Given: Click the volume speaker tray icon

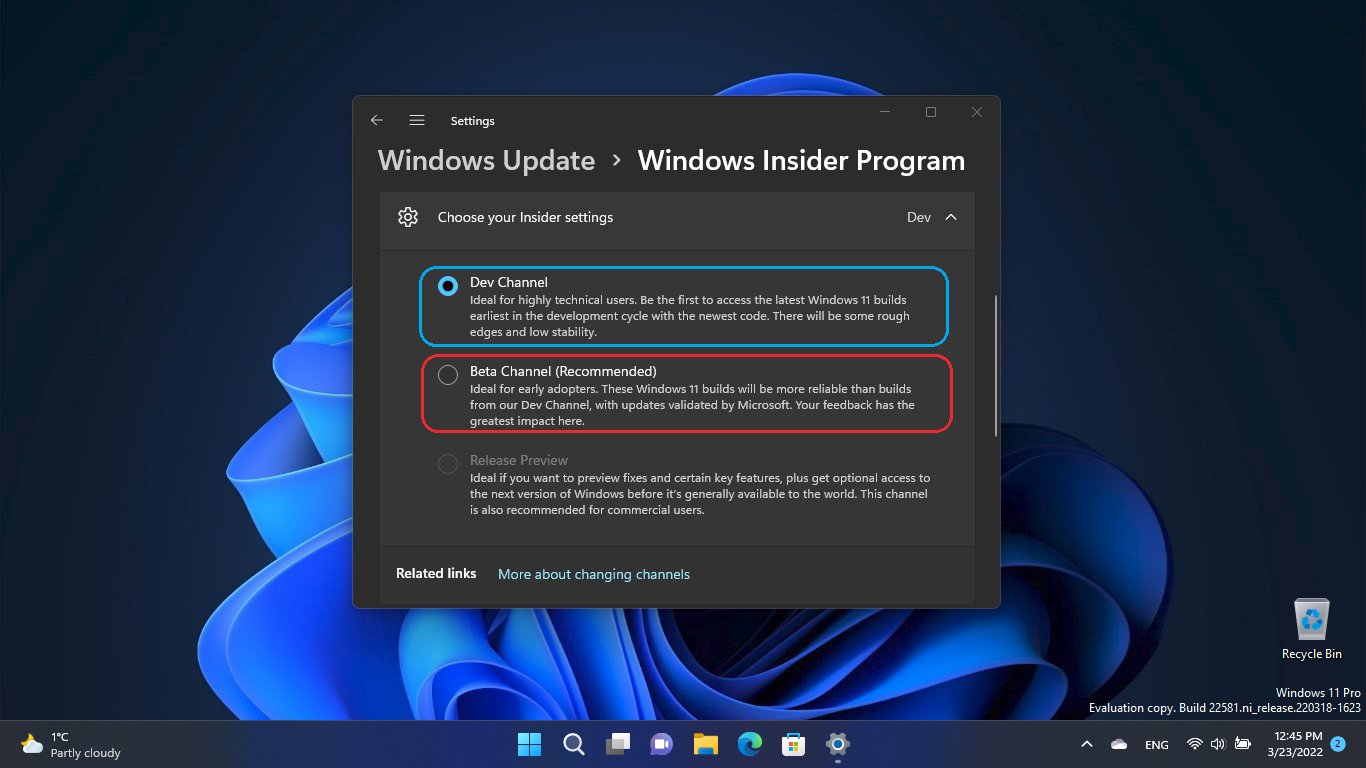Looking at the screenshot, I should [1217, 744].
